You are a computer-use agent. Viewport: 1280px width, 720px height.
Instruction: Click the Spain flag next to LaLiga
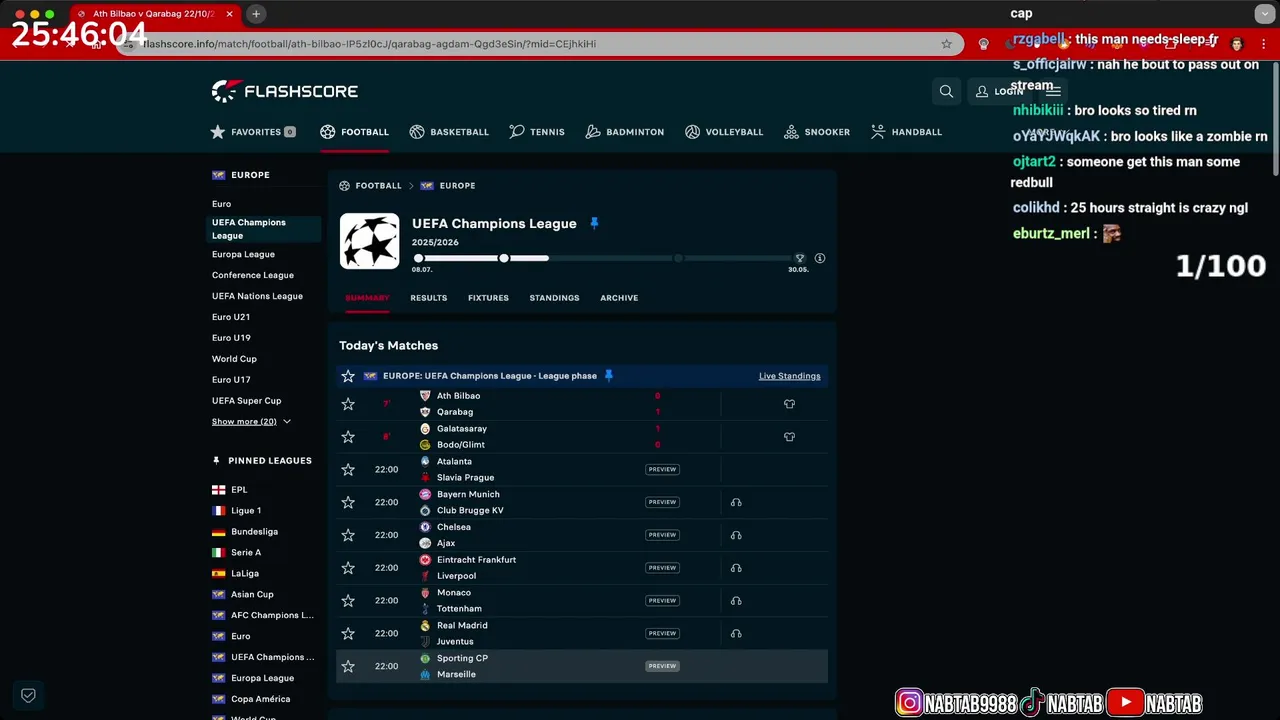coord(218,574)
